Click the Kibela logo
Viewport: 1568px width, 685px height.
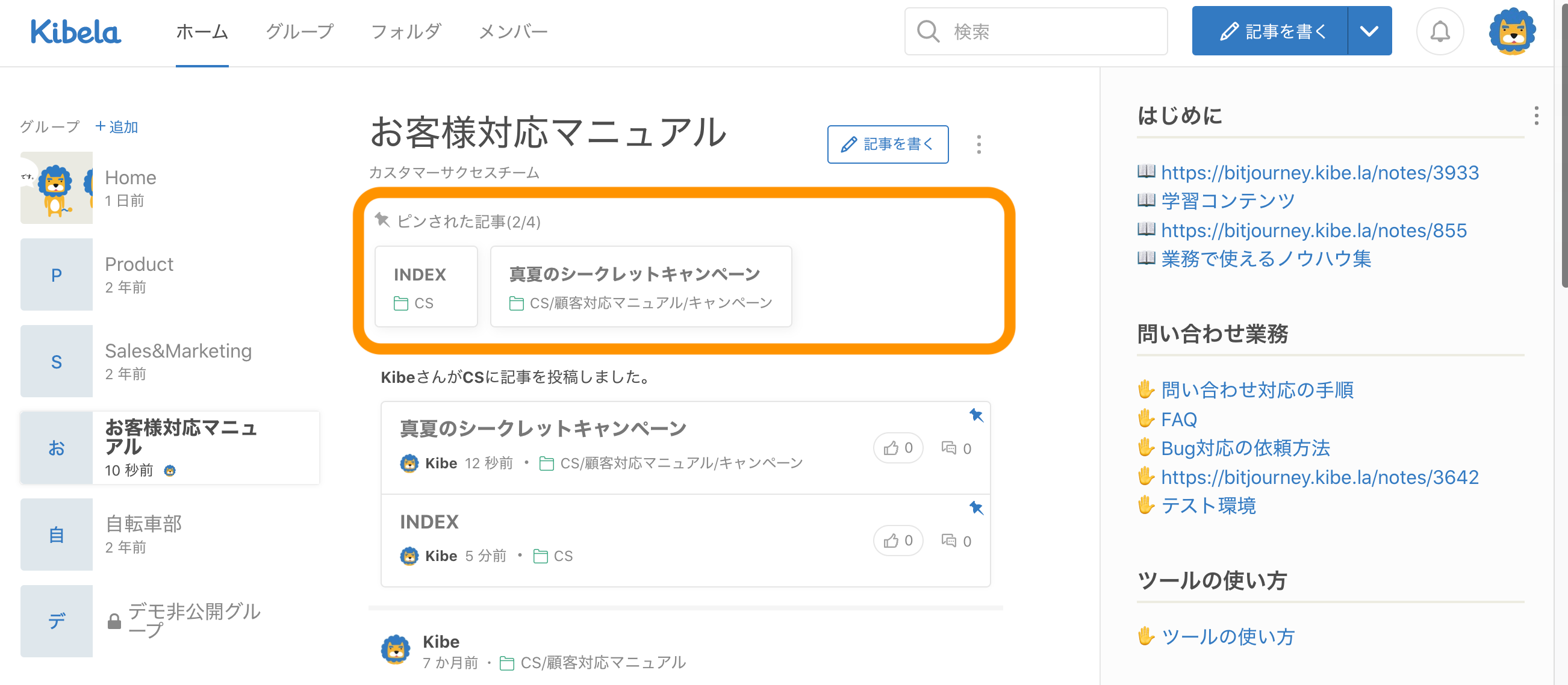pyautogui.click(x=75, y=32)
